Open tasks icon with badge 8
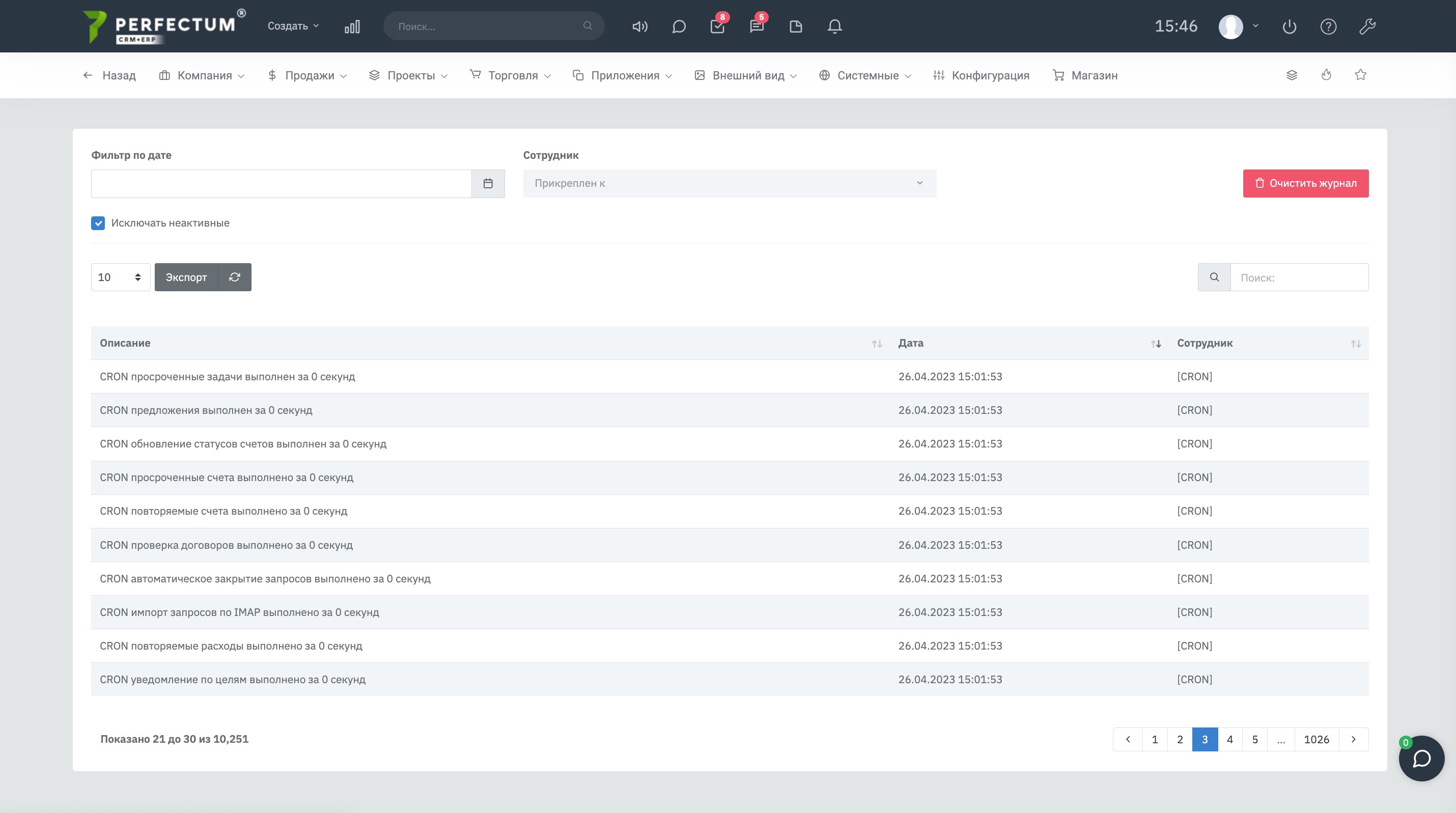This screenshot has width=1456, height=813. pyautogui.click(x=717, y=26)
